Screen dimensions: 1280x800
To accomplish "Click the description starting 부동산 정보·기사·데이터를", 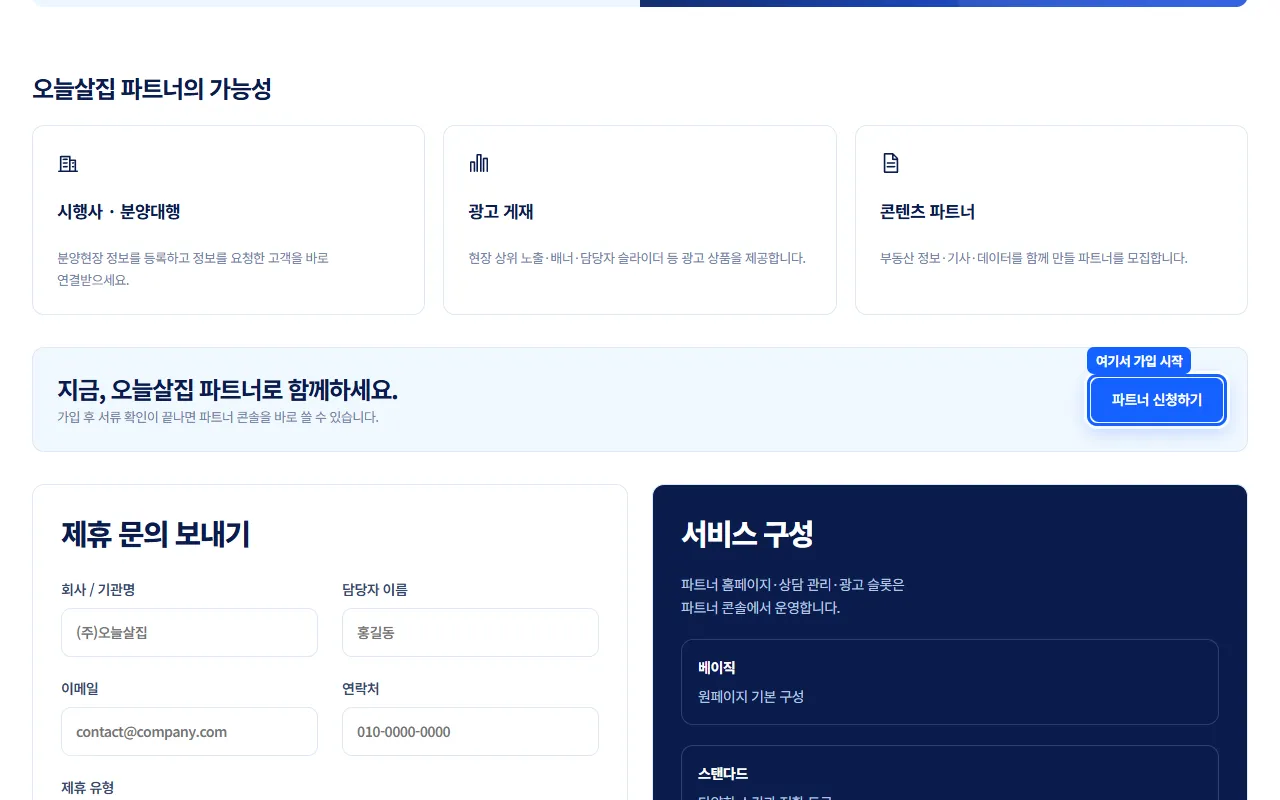I will [1034, 258].
